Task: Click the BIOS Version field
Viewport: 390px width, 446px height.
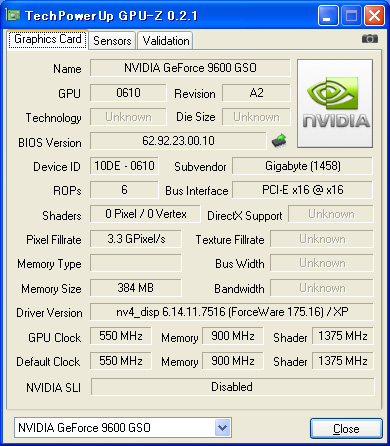Action: coord(178,141)
